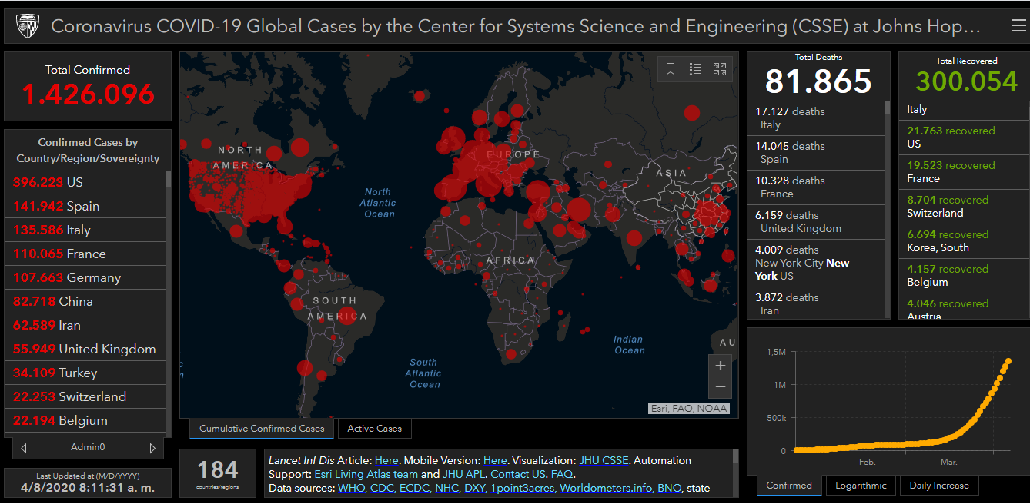Screen dimensions: 1030x503
Task: Click the Total Recovered 300.054 number
Action: click(x=966, y=80)
